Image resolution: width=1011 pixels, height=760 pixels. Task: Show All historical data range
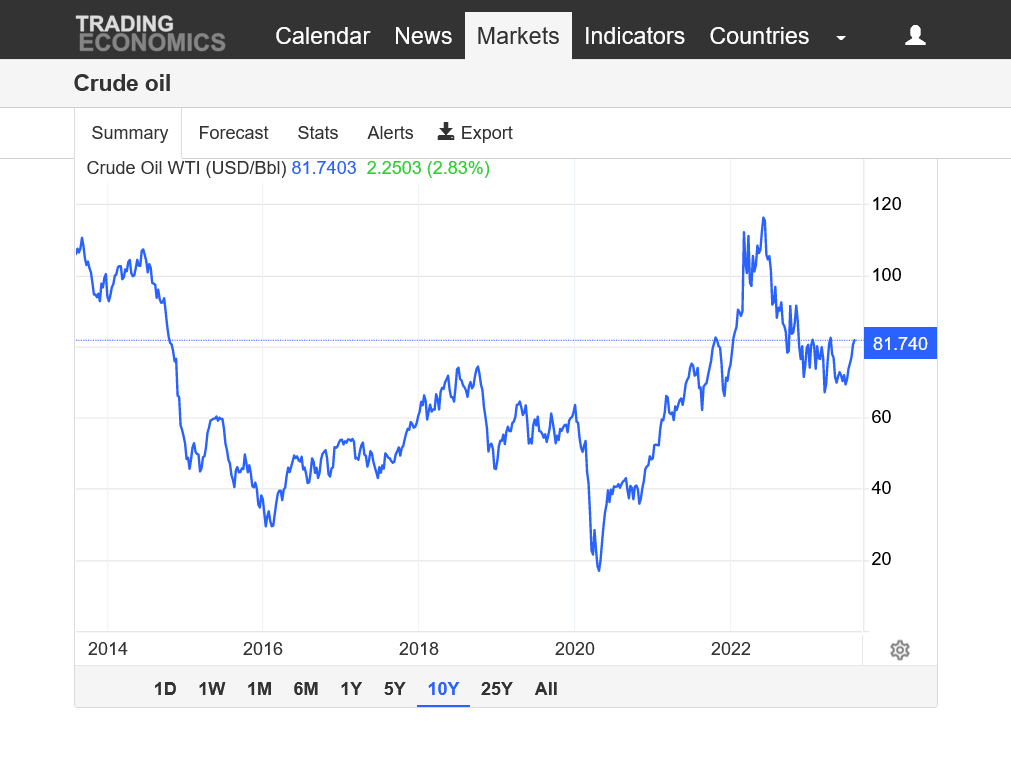pyautogui.click(x=546, y=689)
